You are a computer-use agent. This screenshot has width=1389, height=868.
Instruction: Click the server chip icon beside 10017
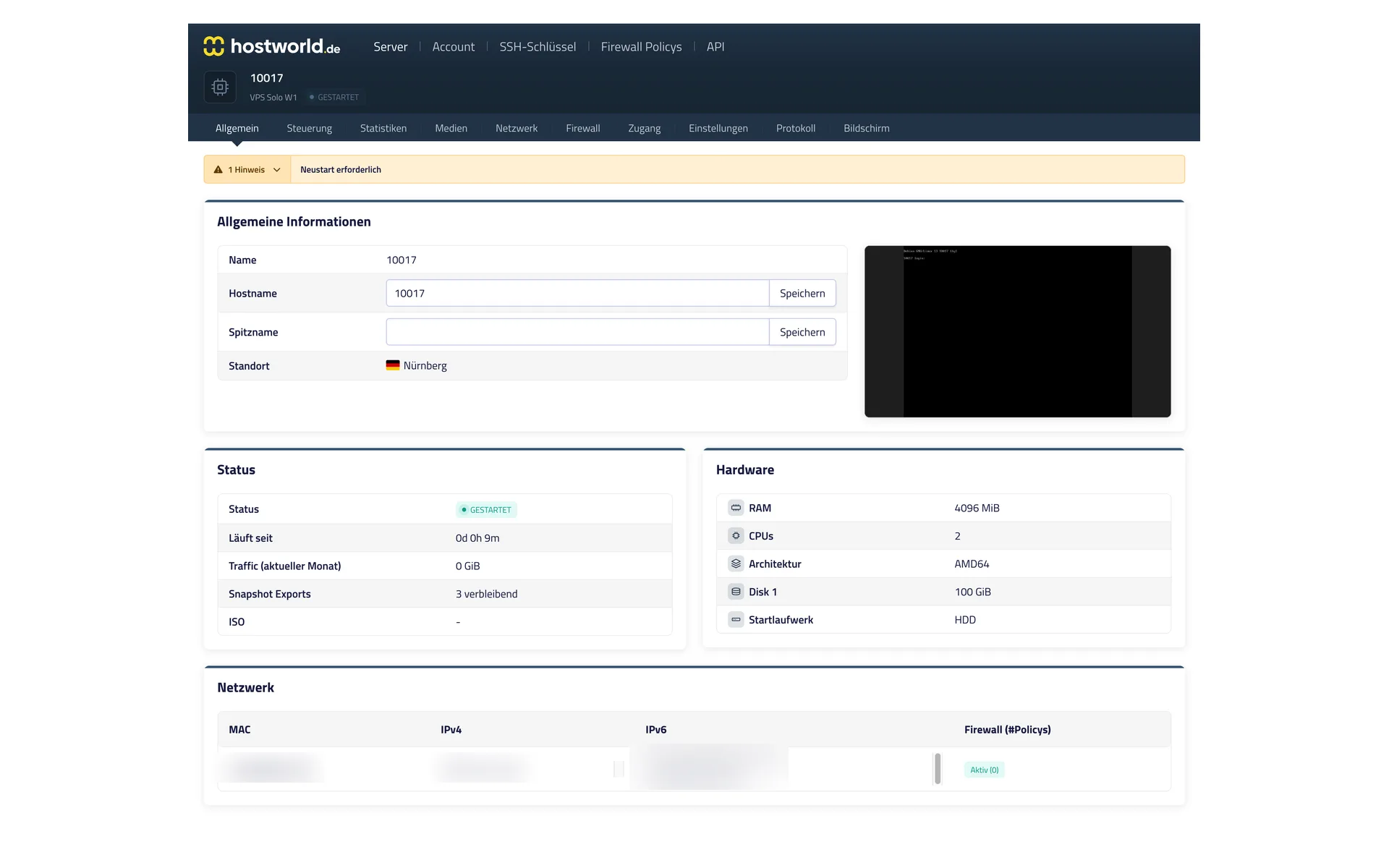220,87
